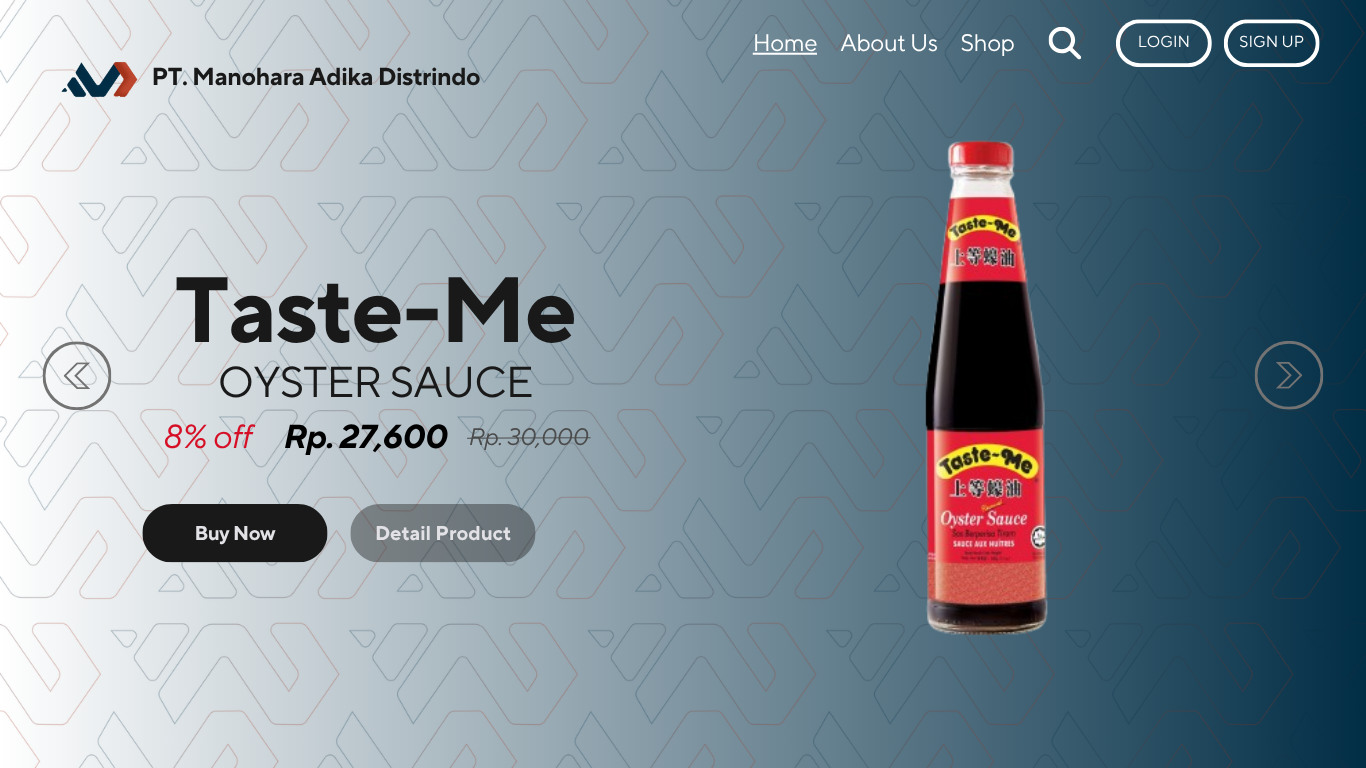Click PT. Manohara Adika Distrindo brand name
Screen dimensions: 1366x768
pyautogui.click(x=316, y=77)
